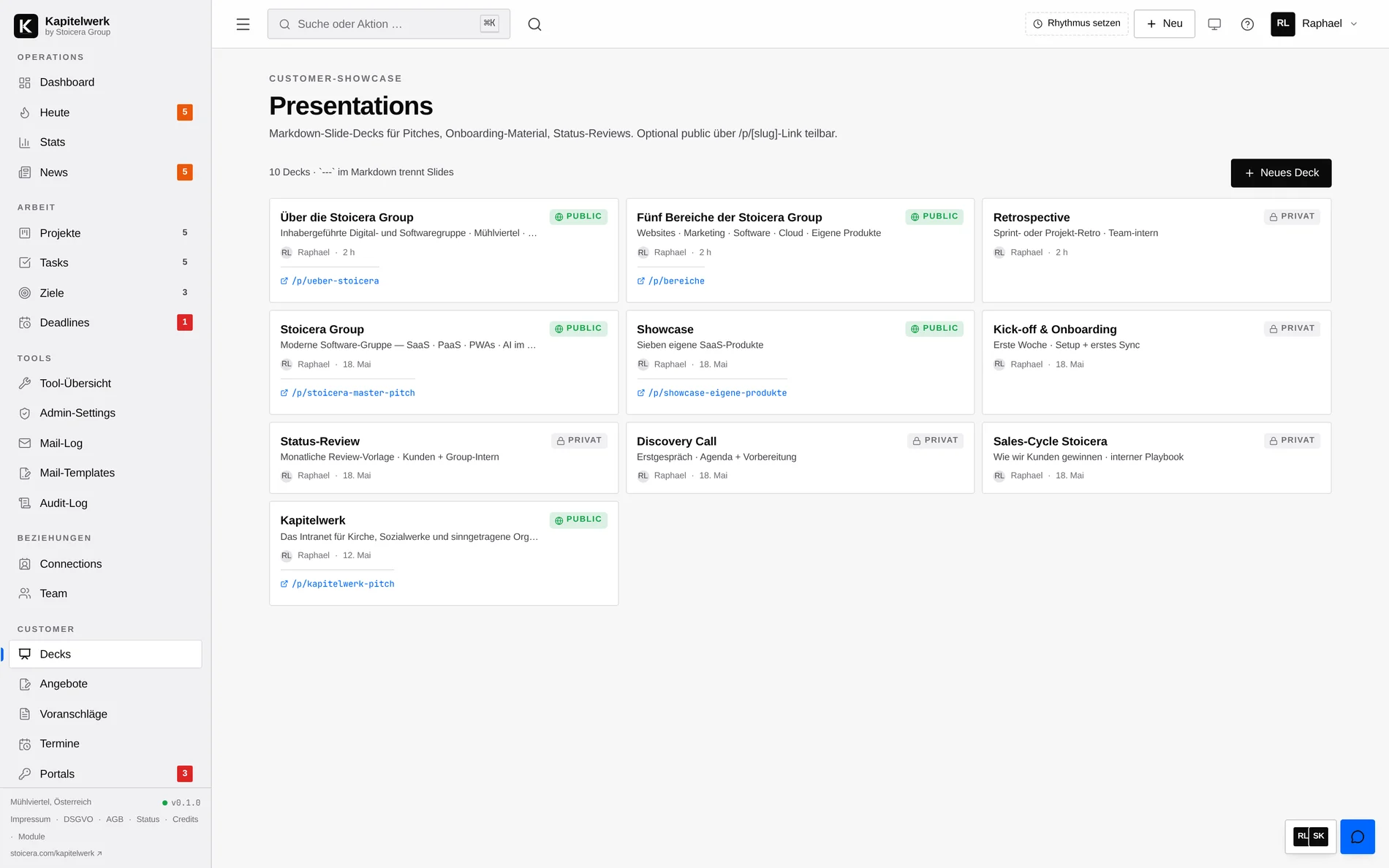This screenshot has height=868, width=1389.
Task: Expand the Raphael user menu chevron
Action: [x=1354, y=24]
